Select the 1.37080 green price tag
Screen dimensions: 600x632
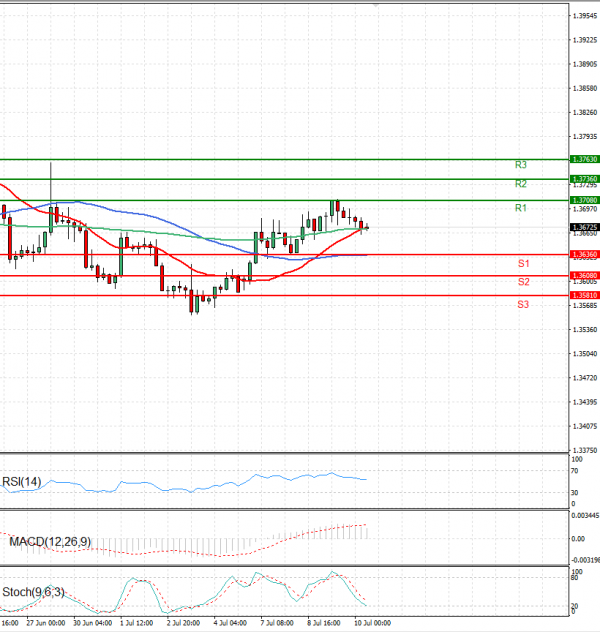coord(585,200)
